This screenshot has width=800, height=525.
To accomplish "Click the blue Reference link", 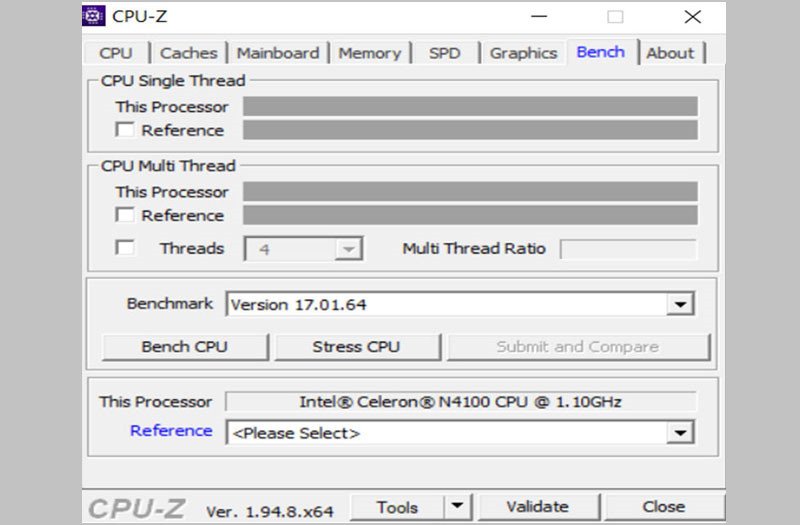I will click(x=171, y=431).
